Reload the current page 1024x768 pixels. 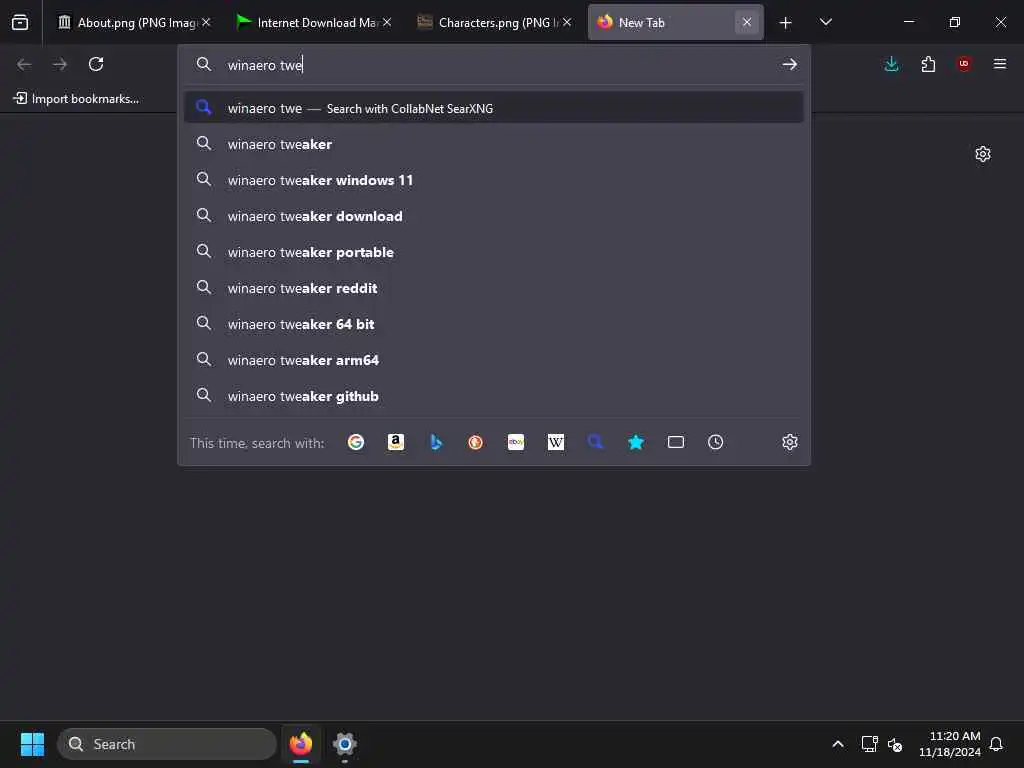96,64
